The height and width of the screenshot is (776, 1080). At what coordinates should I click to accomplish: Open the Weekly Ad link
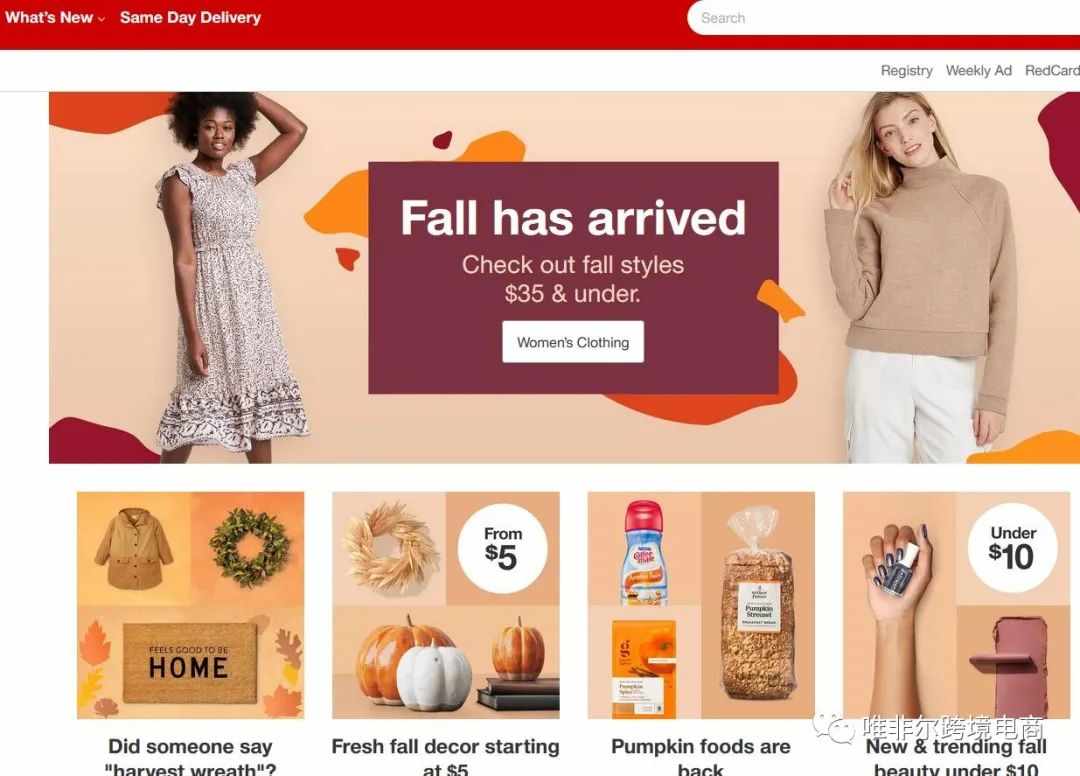(x=979, y=70)
